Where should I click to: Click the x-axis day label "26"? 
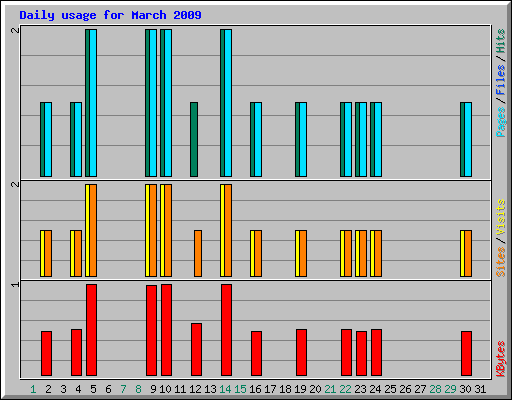coord(405,389)
